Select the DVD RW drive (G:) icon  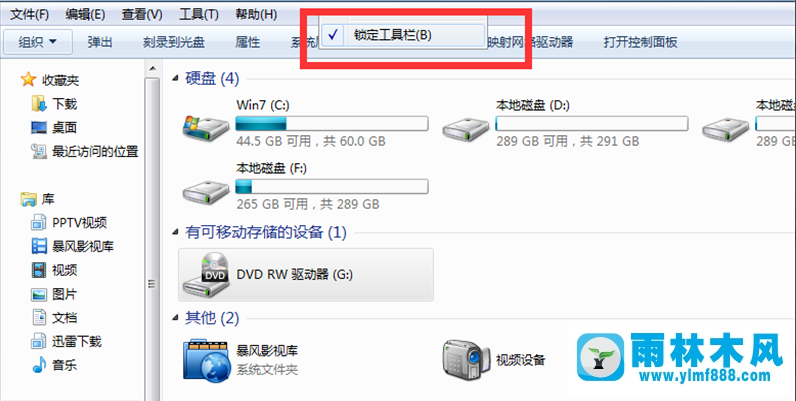pyautogui.click(x=206, y=275)
